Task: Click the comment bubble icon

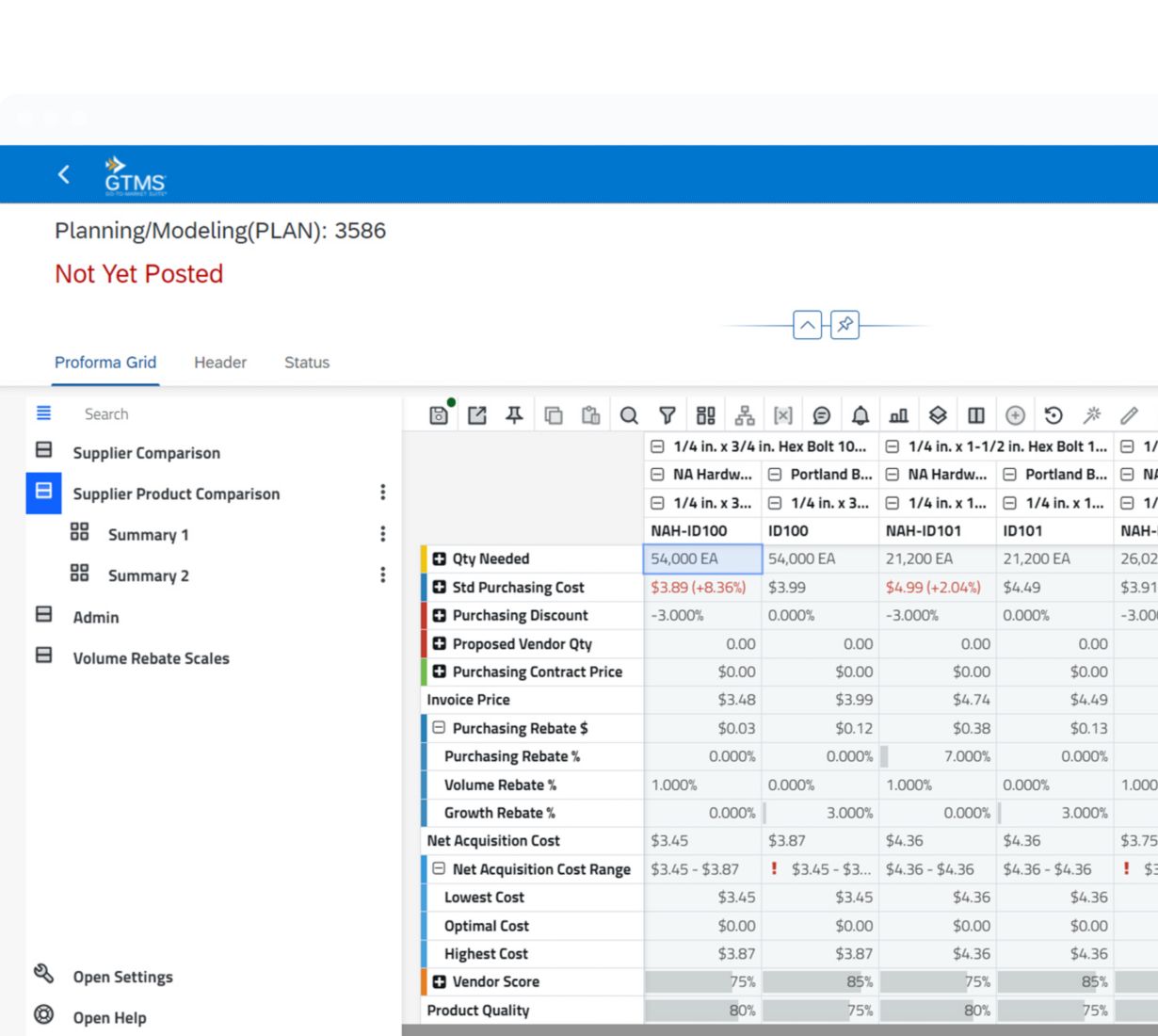Action: pyautogui.click(x=822, y=415)
